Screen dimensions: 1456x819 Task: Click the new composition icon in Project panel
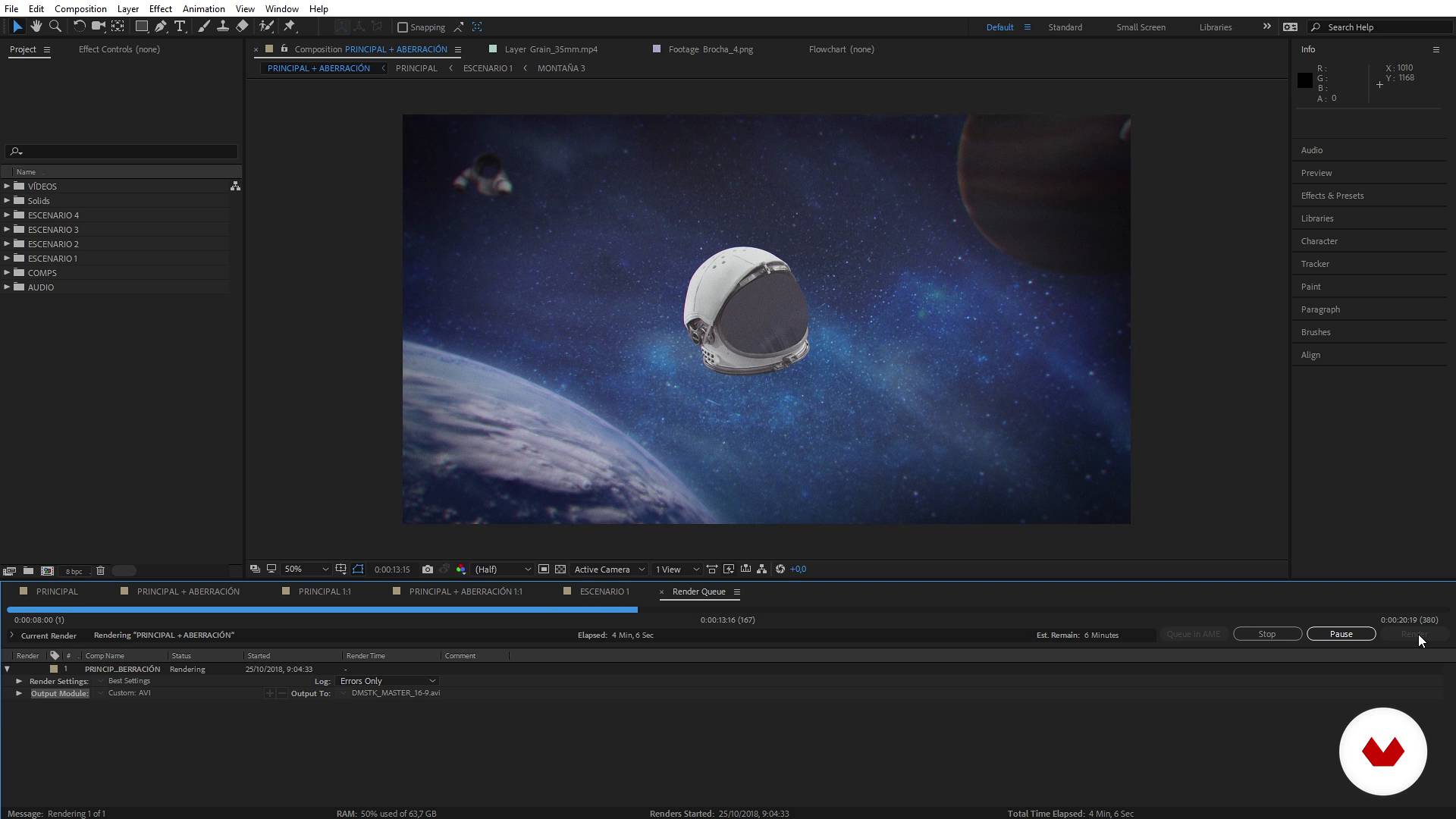coord(47,571)
